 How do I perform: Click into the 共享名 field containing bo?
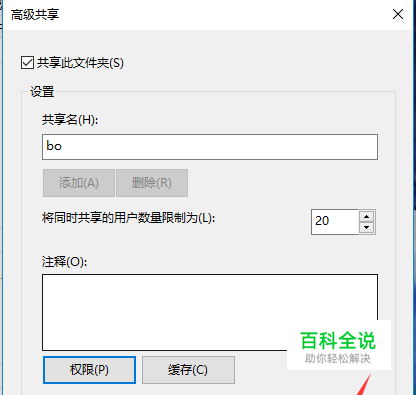210,147
